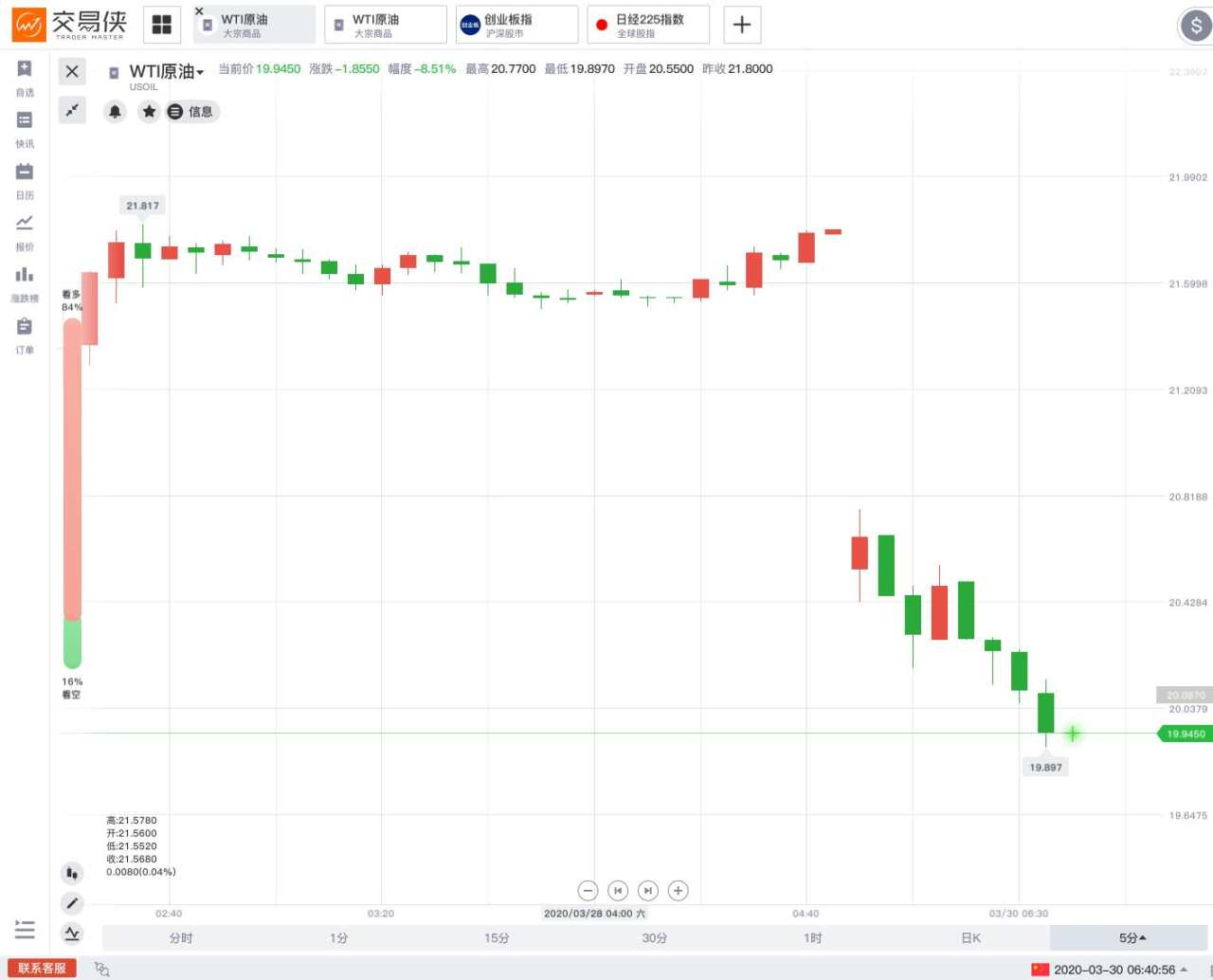The width and height of the screenshot is (1213, 980).
Task: Open the indicator line-chart tool
Action: [72, 934]
